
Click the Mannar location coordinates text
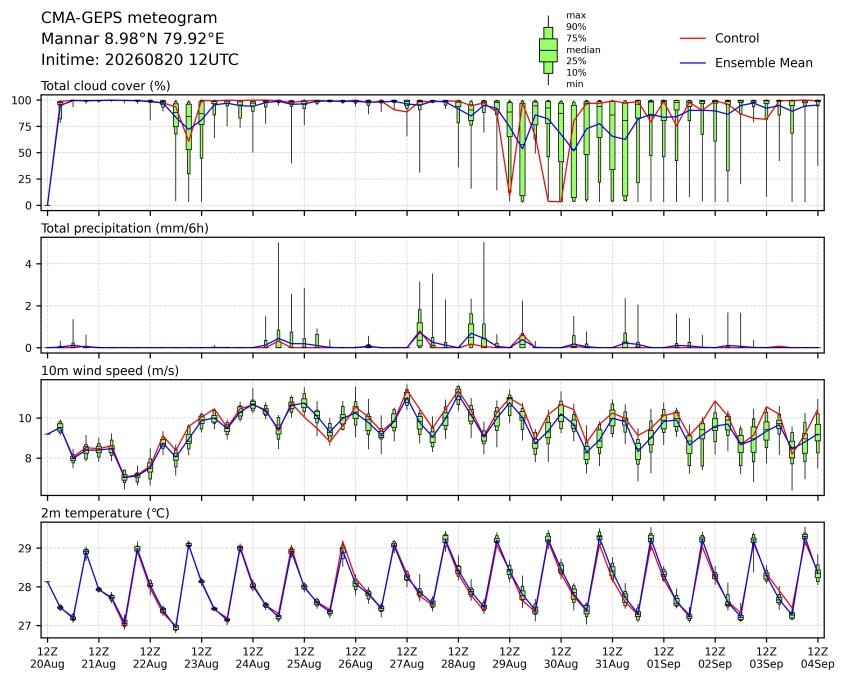click(x=133, y=39)
